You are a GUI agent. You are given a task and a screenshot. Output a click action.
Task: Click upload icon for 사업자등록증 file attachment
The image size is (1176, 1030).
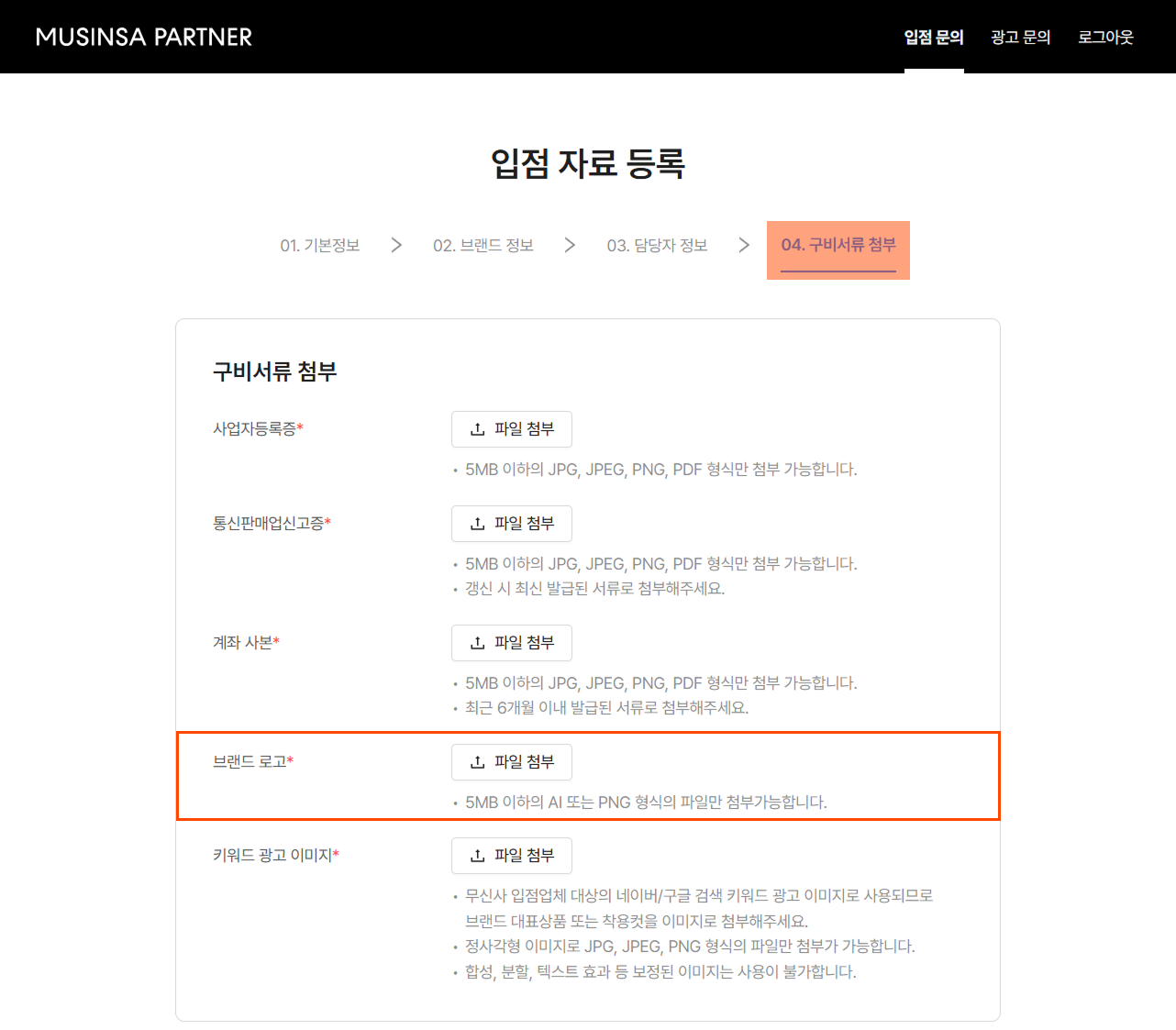tap(478, 429)
